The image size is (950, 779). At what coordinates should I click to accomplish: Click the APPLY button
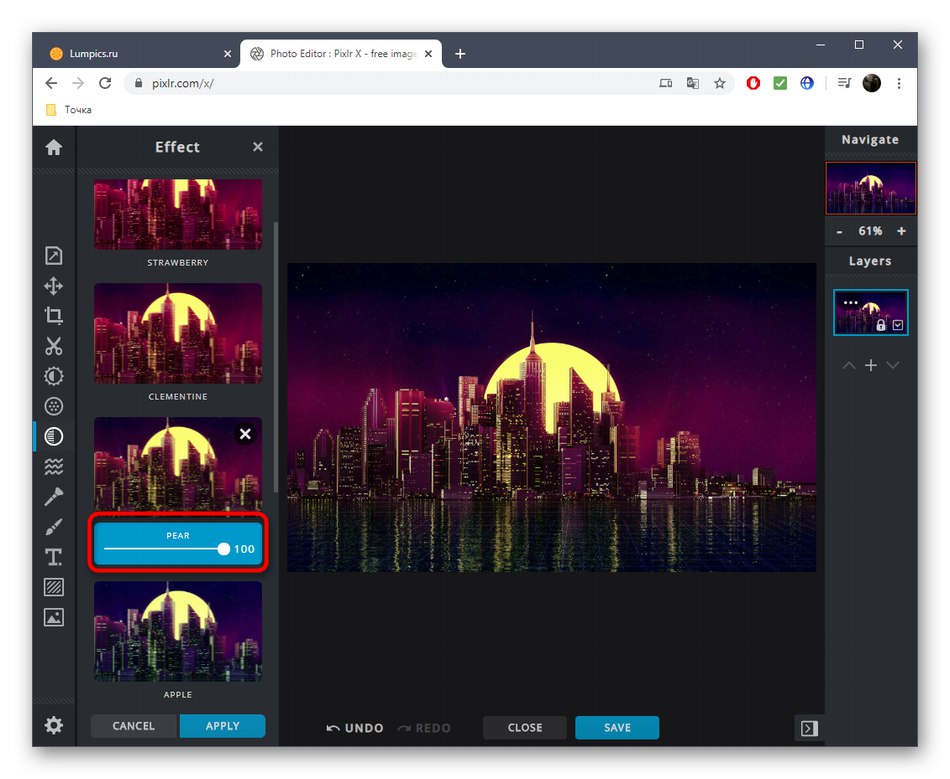pos(222,726)
